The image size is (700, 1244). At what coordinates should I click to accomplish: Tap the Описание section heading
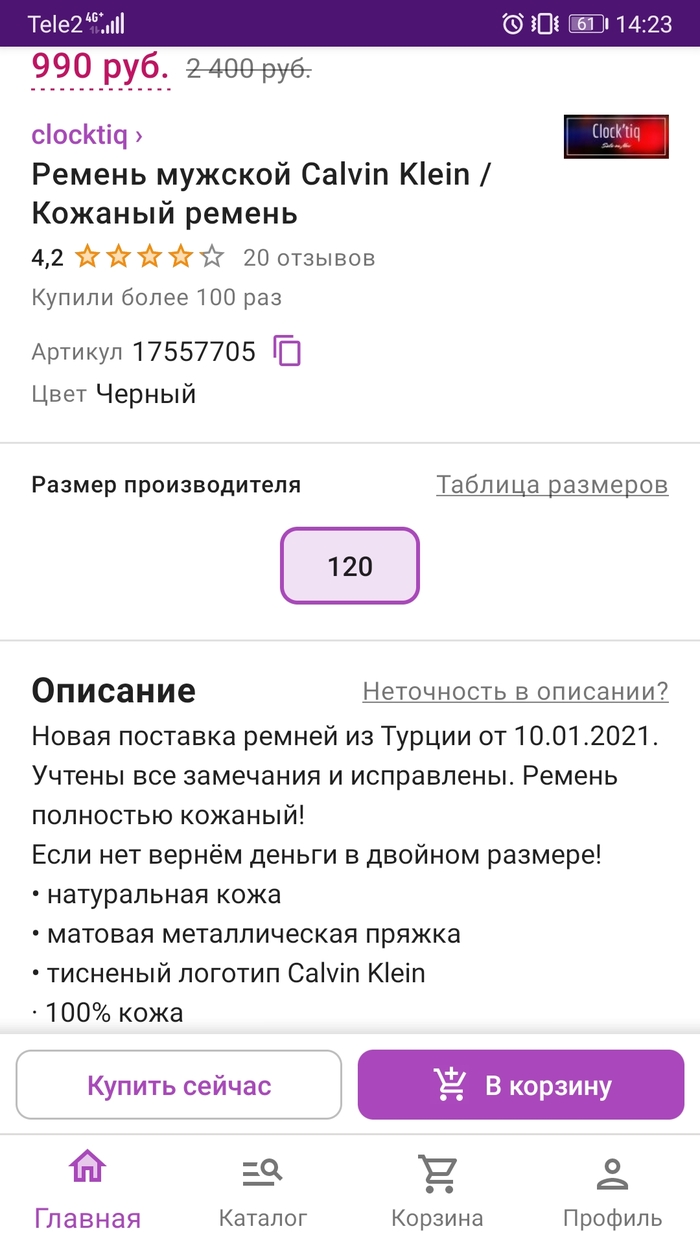pyautogui.click(x=113, y=691)
